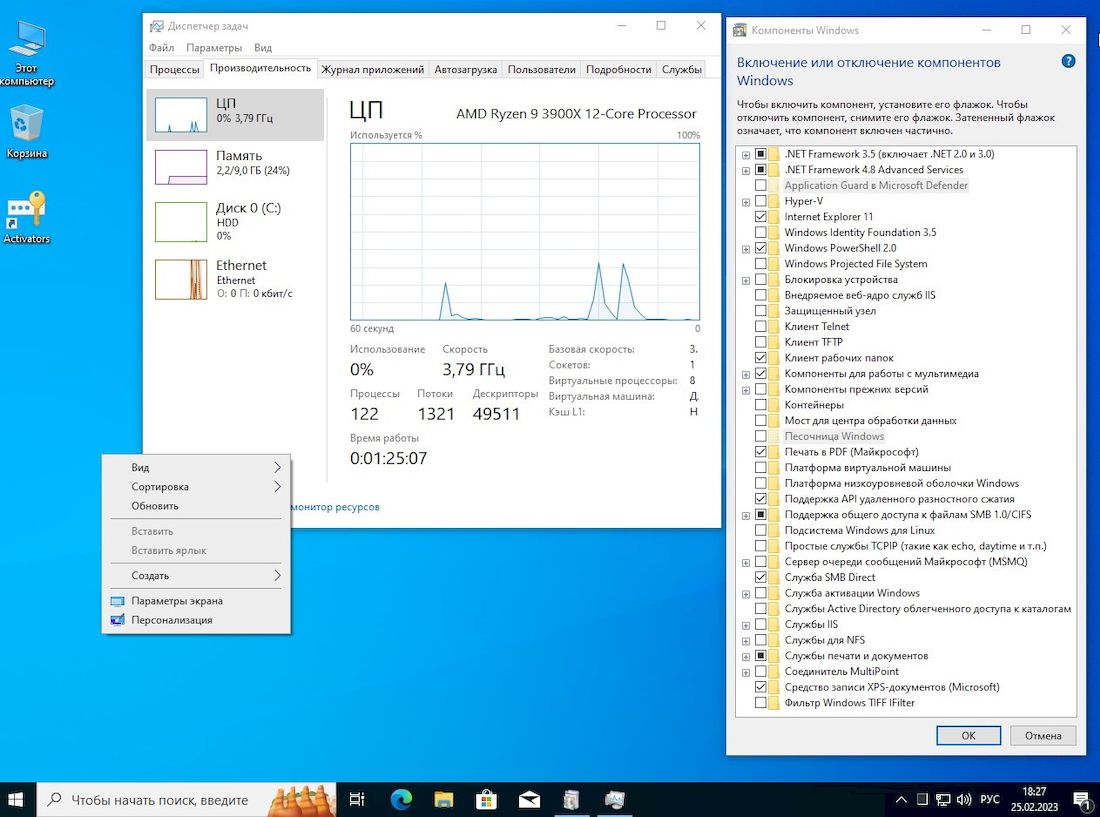The width and height of the screenshot is (1100, 817).
Task: Click the Клиент Telnet folder icon
Action: pyautogui.click(x=774, y=326)
